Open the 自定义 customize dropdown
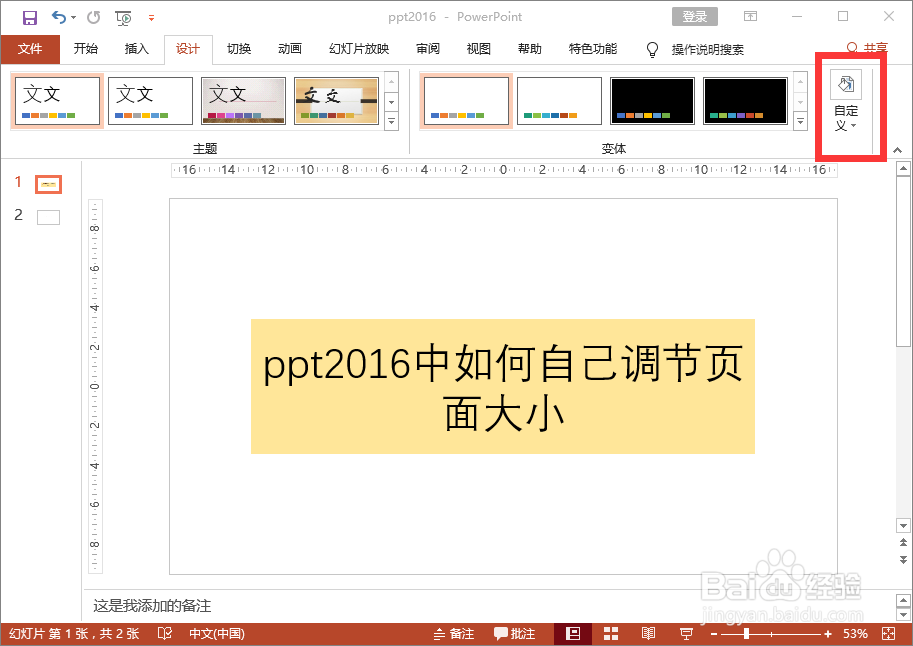Screen dimensions: 913x646 846,102
